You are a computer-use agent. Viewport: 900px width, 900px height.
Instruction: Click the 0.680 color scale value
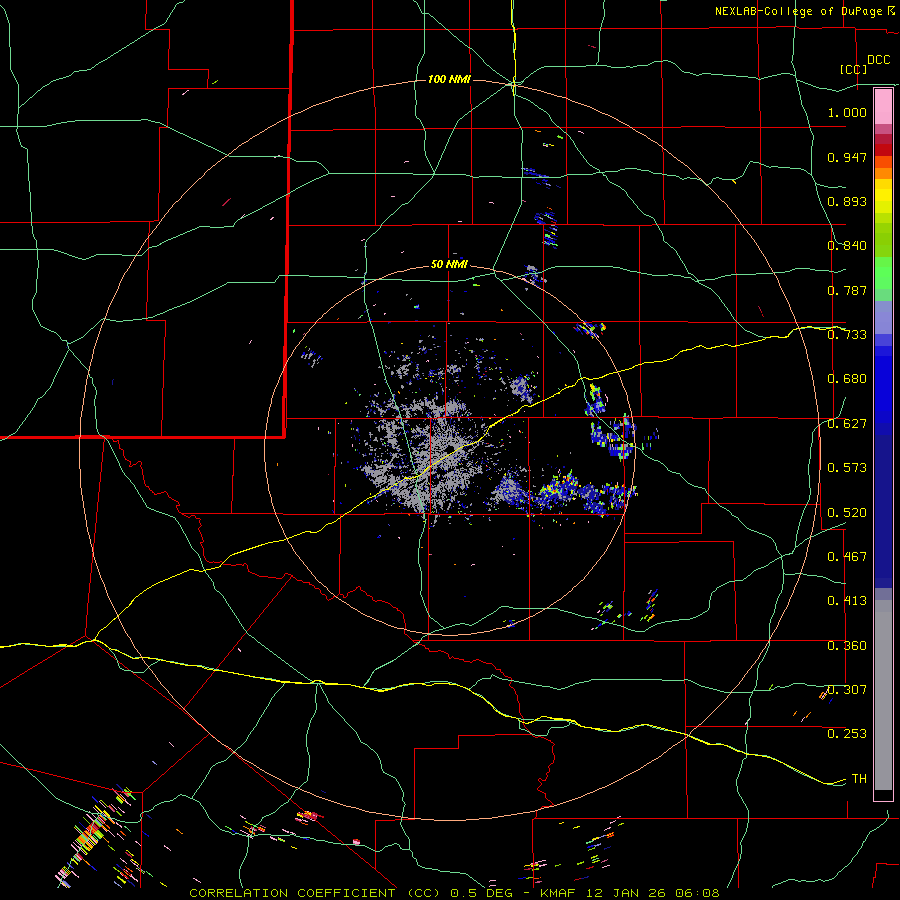(847, 379)
